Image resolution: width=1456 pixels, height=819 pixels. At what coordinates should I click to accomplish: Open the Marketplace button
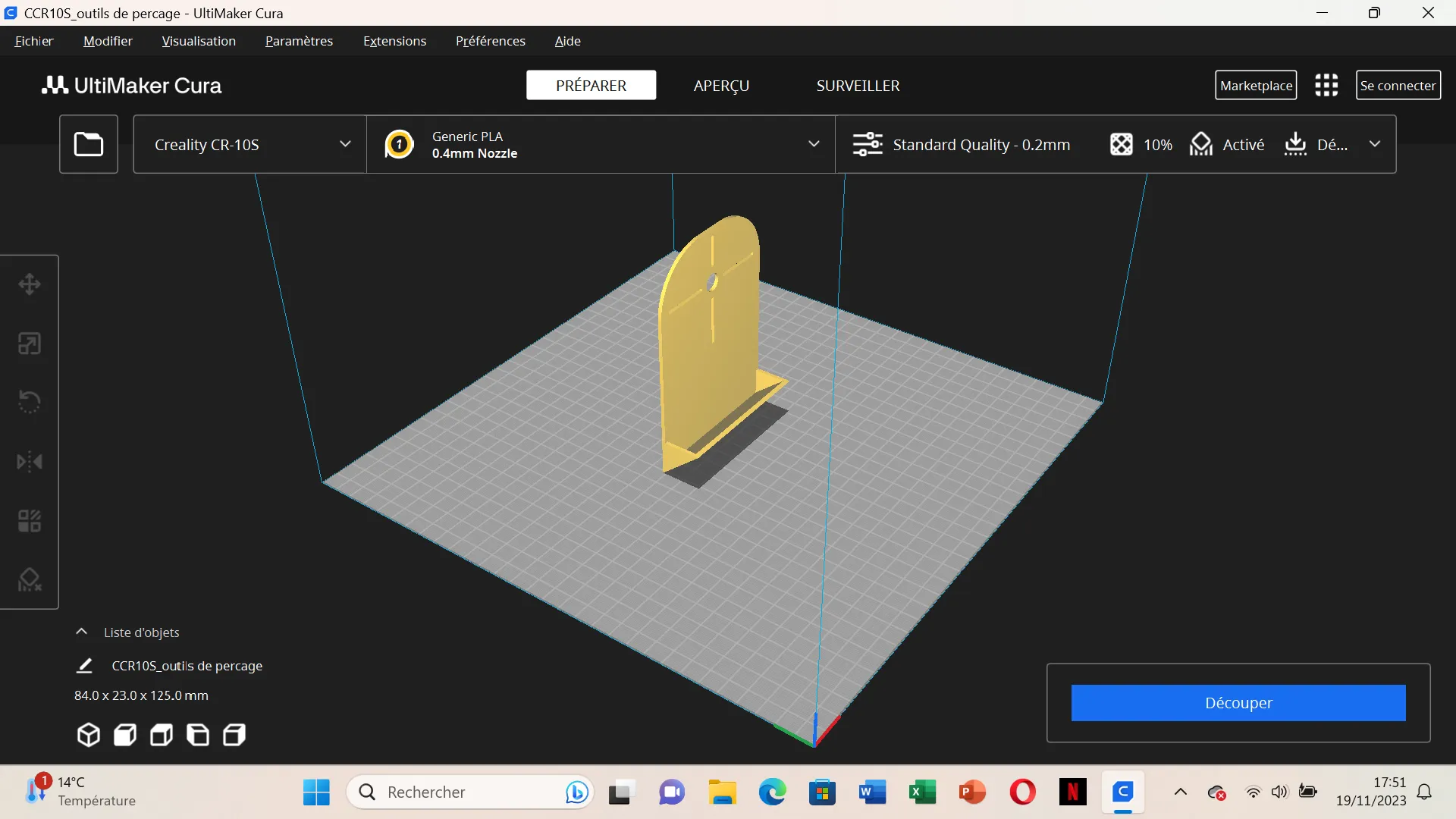1256,86
